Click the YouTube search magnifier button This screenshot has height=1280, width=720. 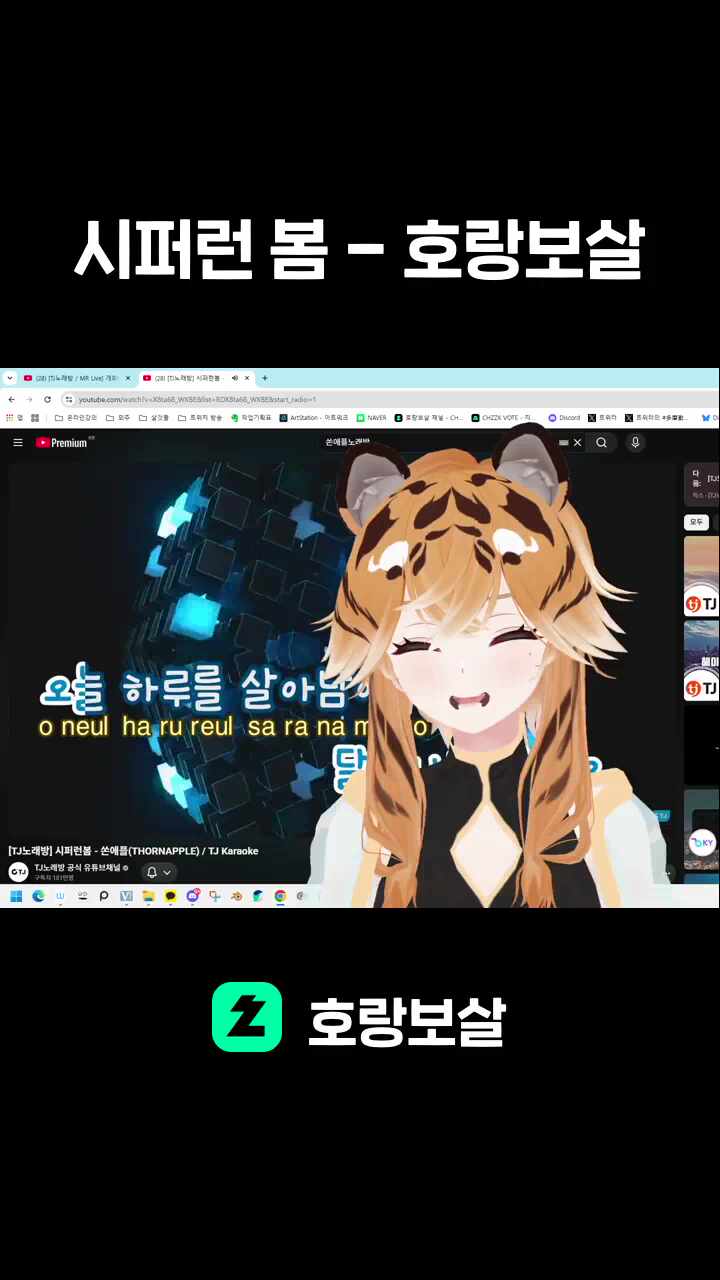point(601,442)
